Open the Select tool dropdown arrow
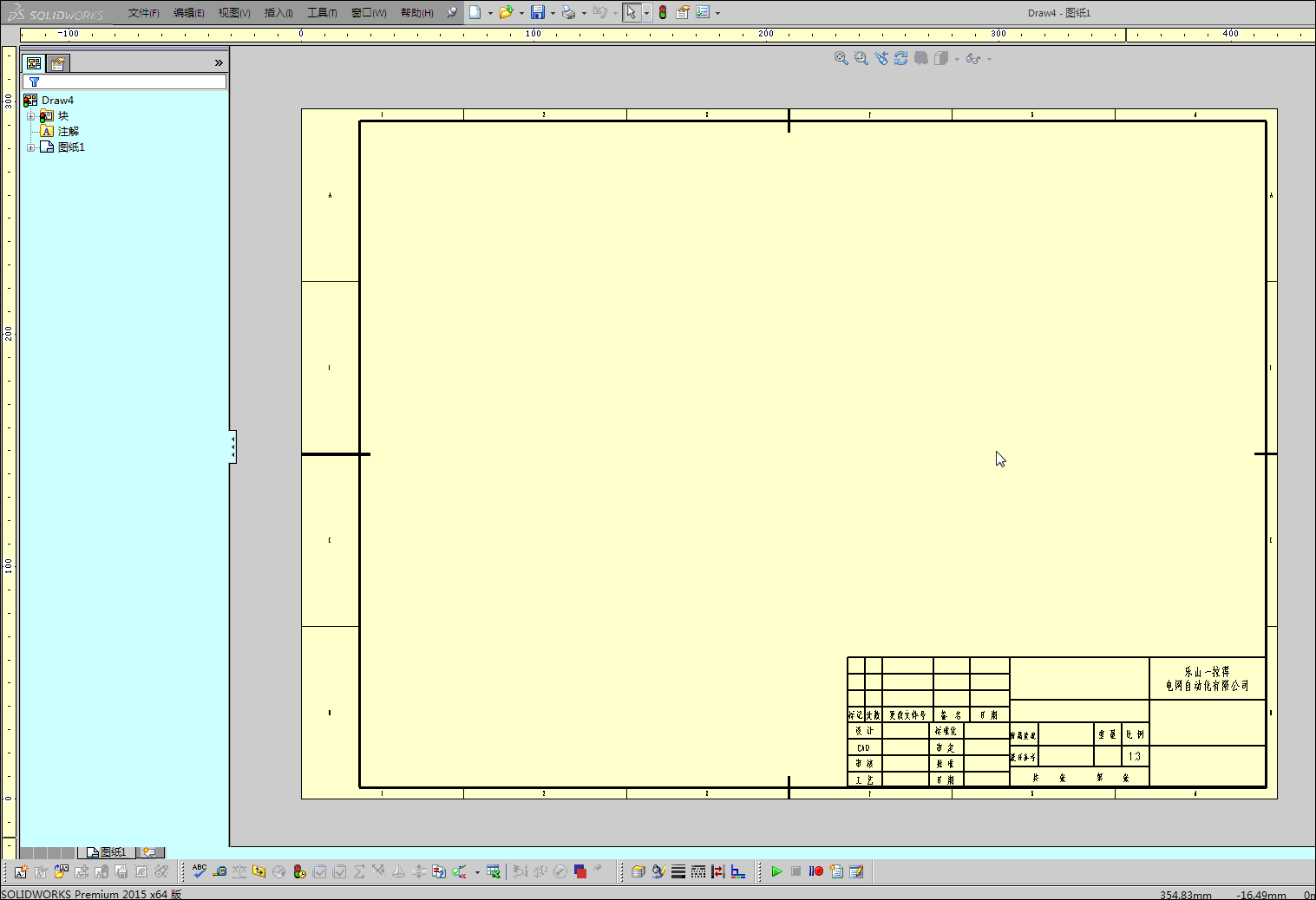 pyautogui.click(x=646, y=13)
